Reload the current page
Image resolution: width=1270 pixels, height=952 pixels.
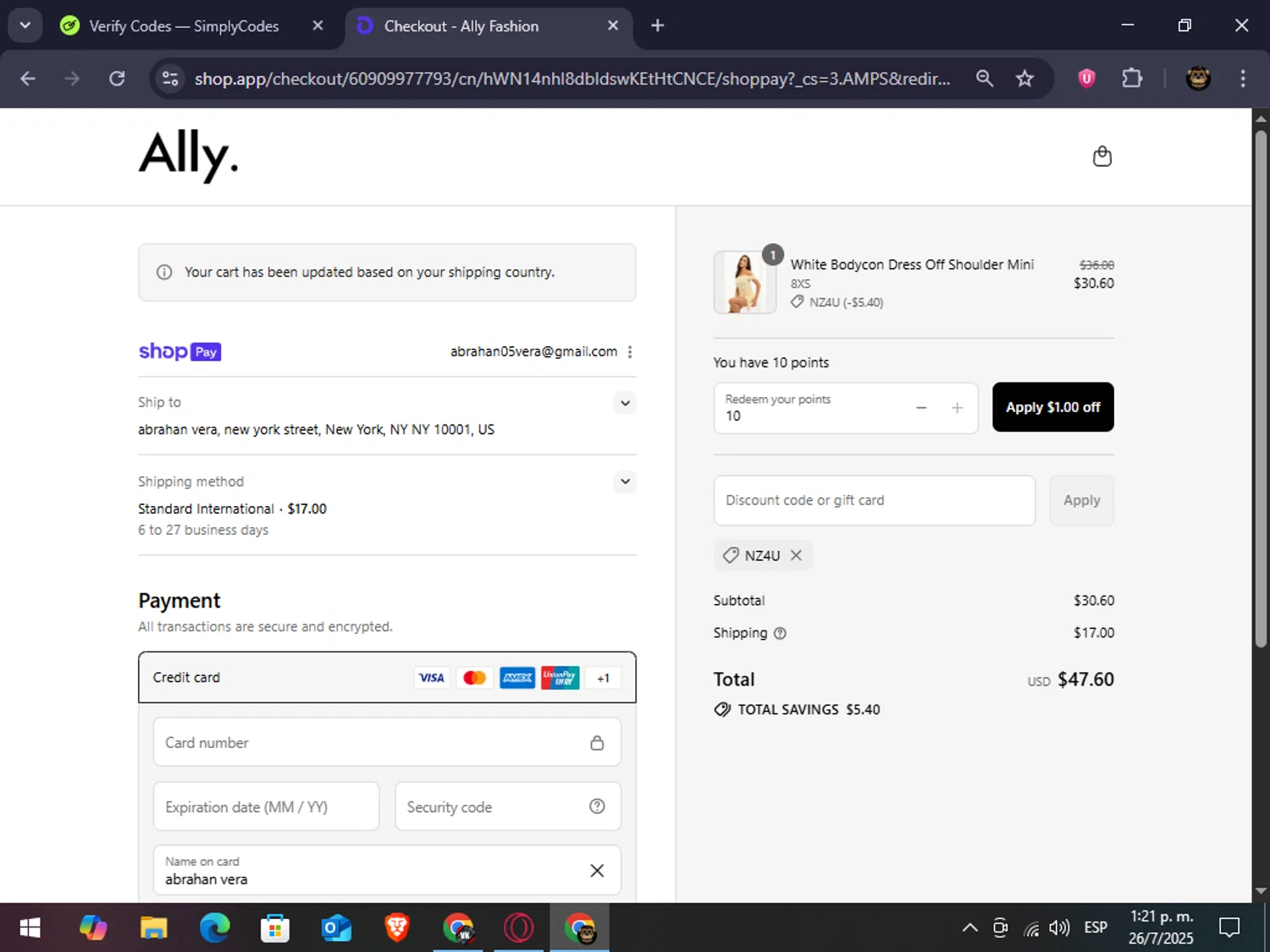117,79
